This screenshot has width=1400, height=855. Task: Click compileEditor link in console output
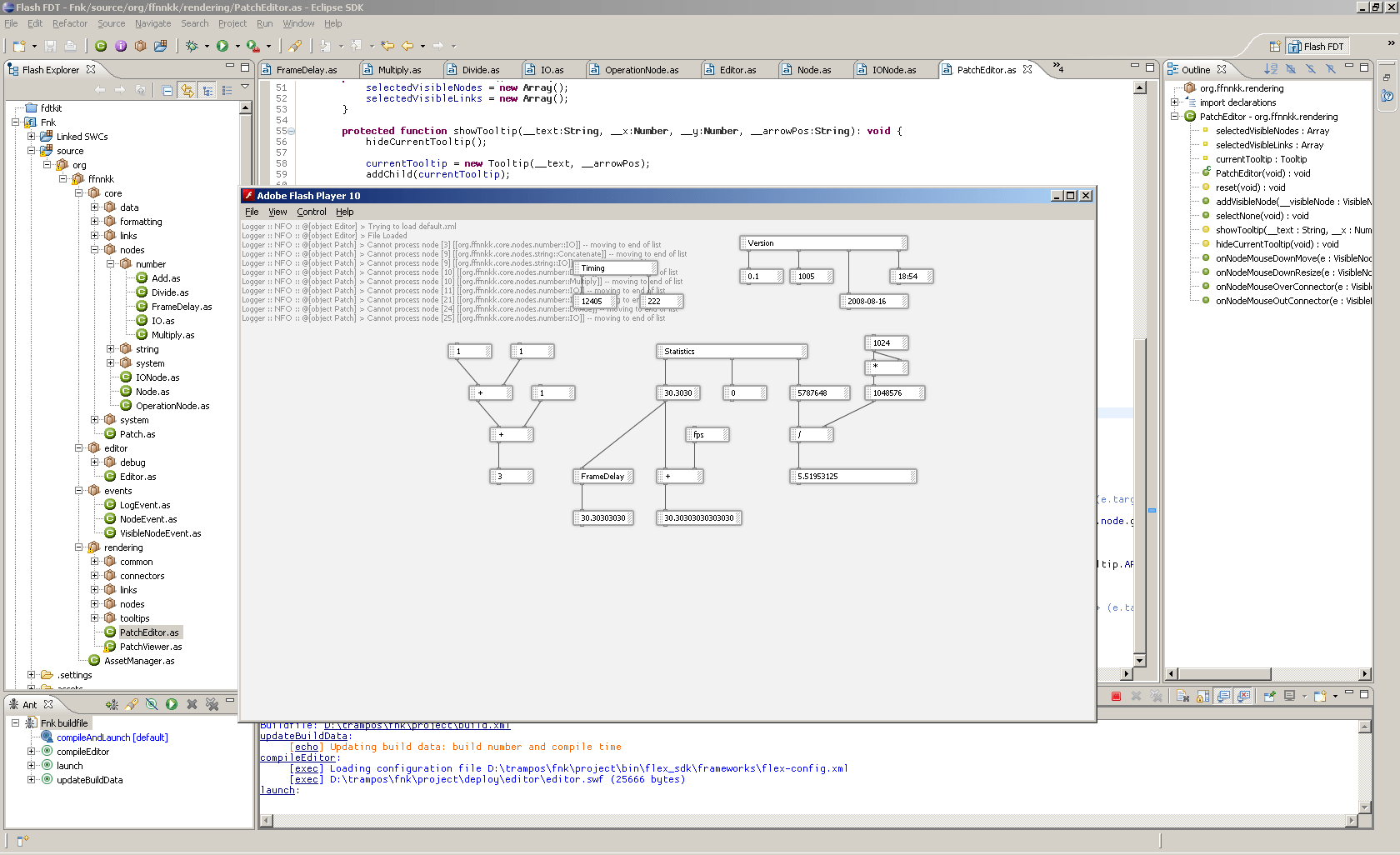(297, 757)
